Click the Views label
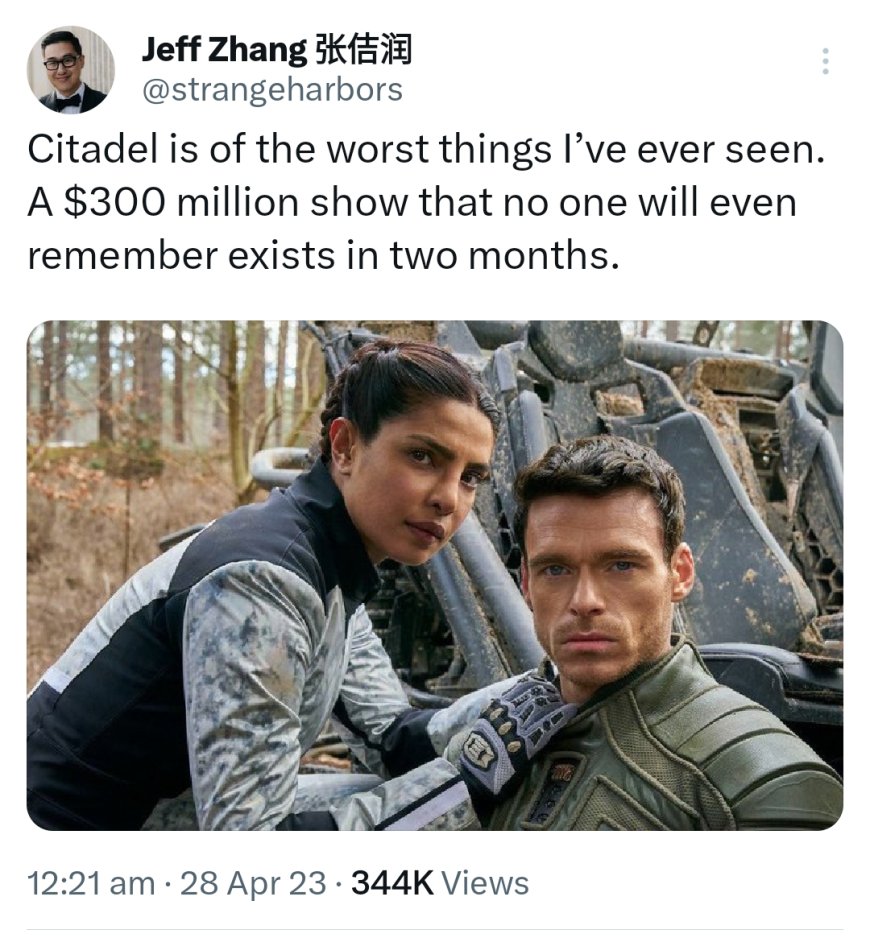The image size is (870, 938). (485, 883)
